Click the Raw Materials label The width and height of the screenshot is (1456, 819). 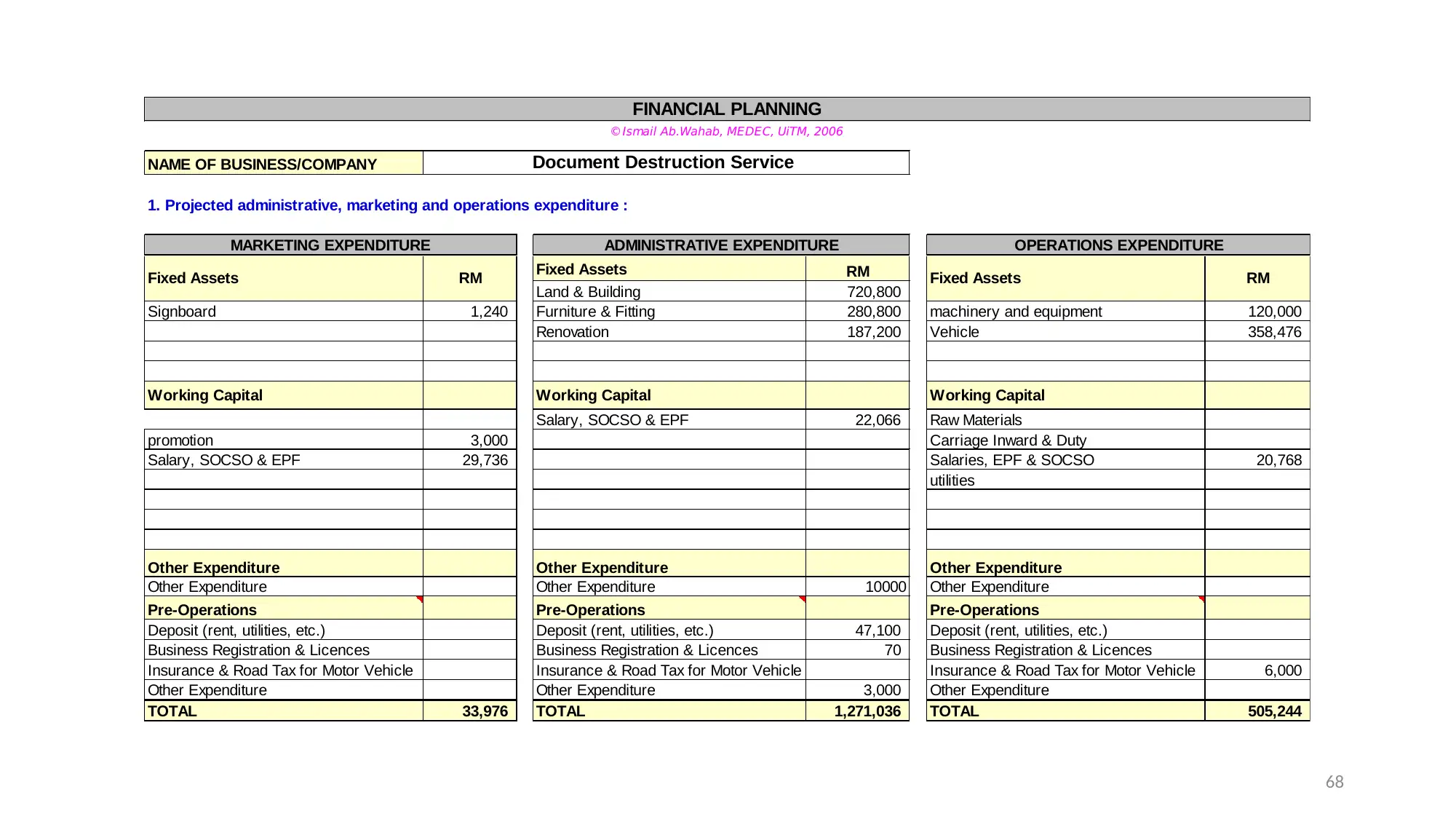(976, 420)
